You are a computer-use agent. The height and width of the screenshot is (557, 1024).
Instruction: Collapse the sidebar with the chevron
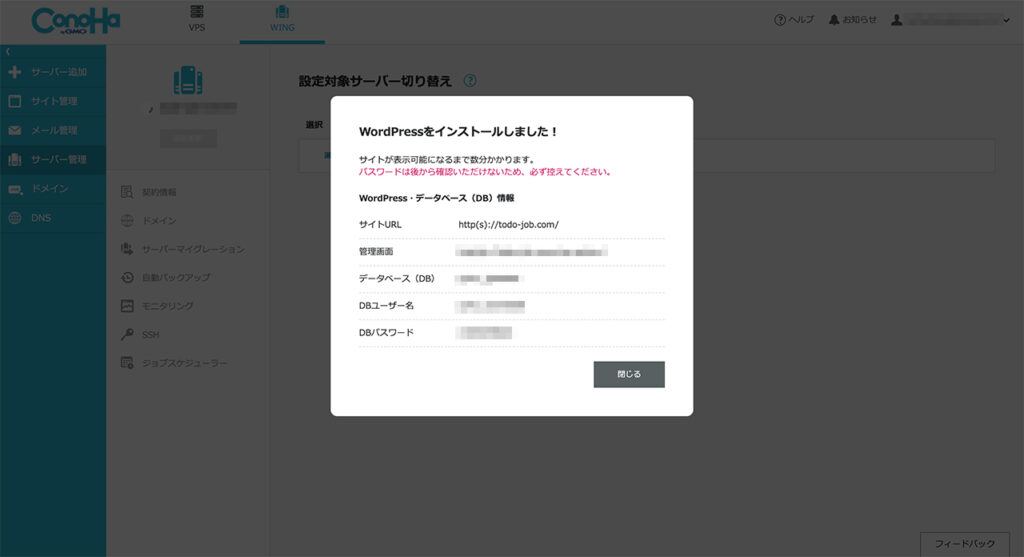[x=8, y=51]
